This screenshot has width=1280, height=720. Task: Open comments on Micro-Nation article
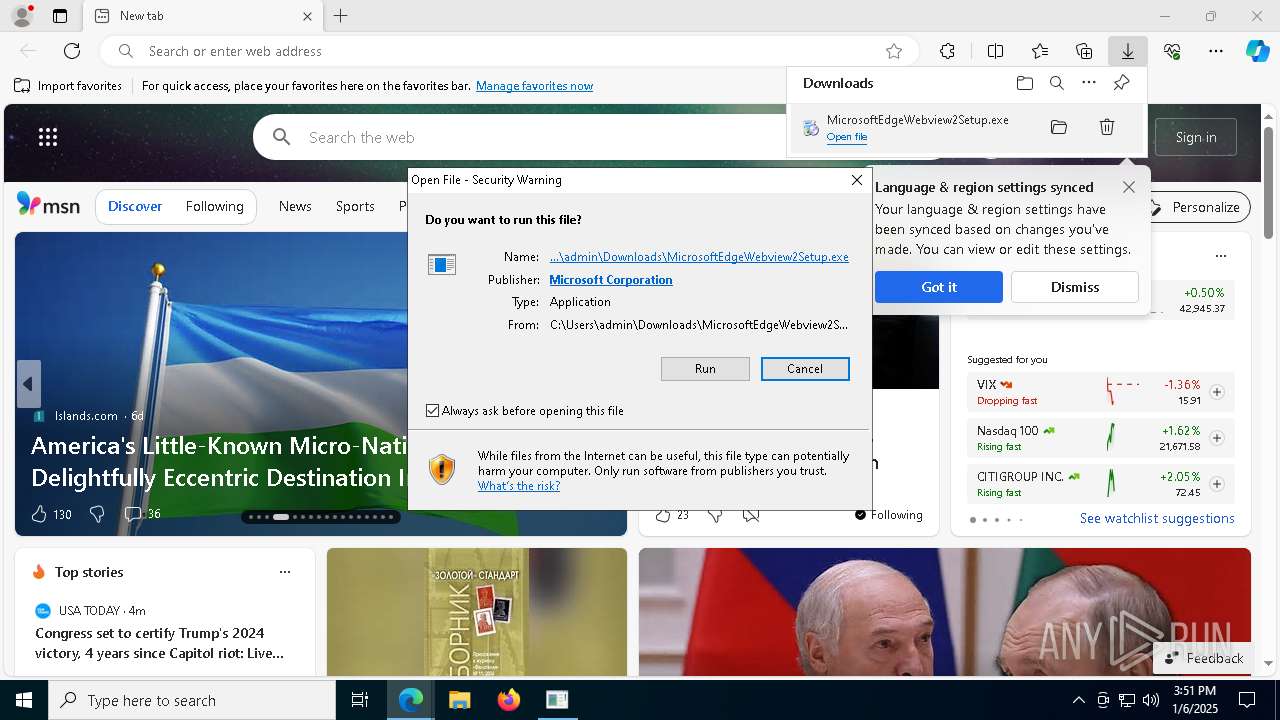tap(141, 514)
